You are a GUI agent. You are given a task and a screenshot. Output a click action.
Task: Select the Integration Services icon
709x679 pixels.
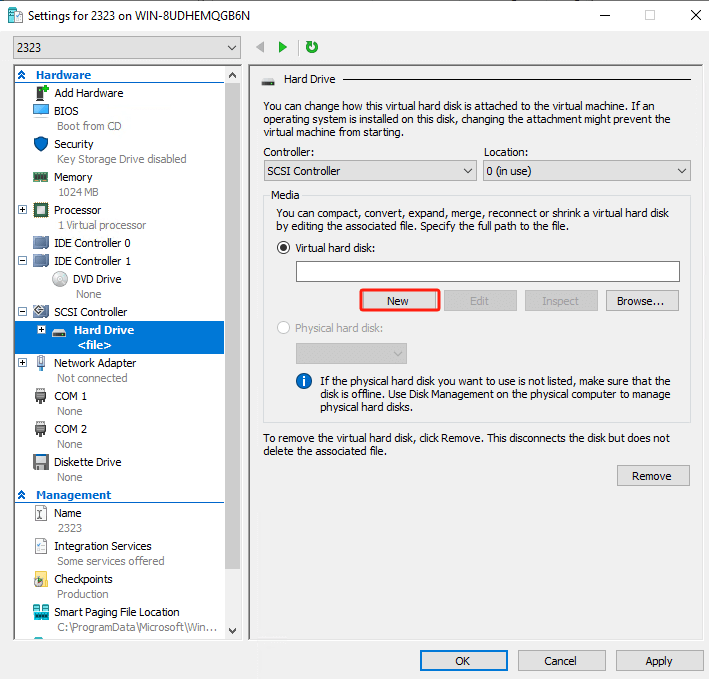pos(41,546)
